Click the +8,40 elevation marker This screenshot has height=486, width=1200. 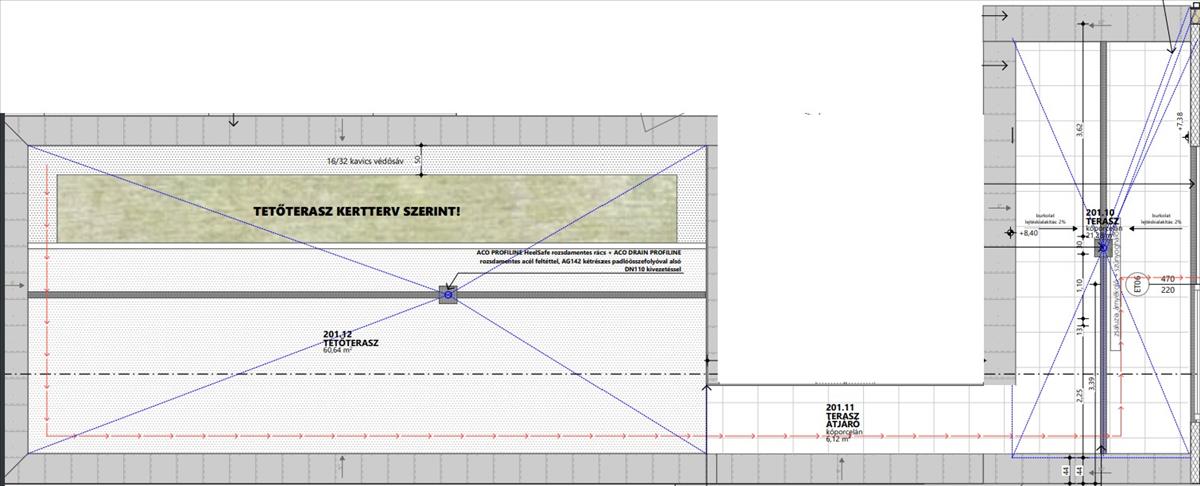[x=1030, y=233]
